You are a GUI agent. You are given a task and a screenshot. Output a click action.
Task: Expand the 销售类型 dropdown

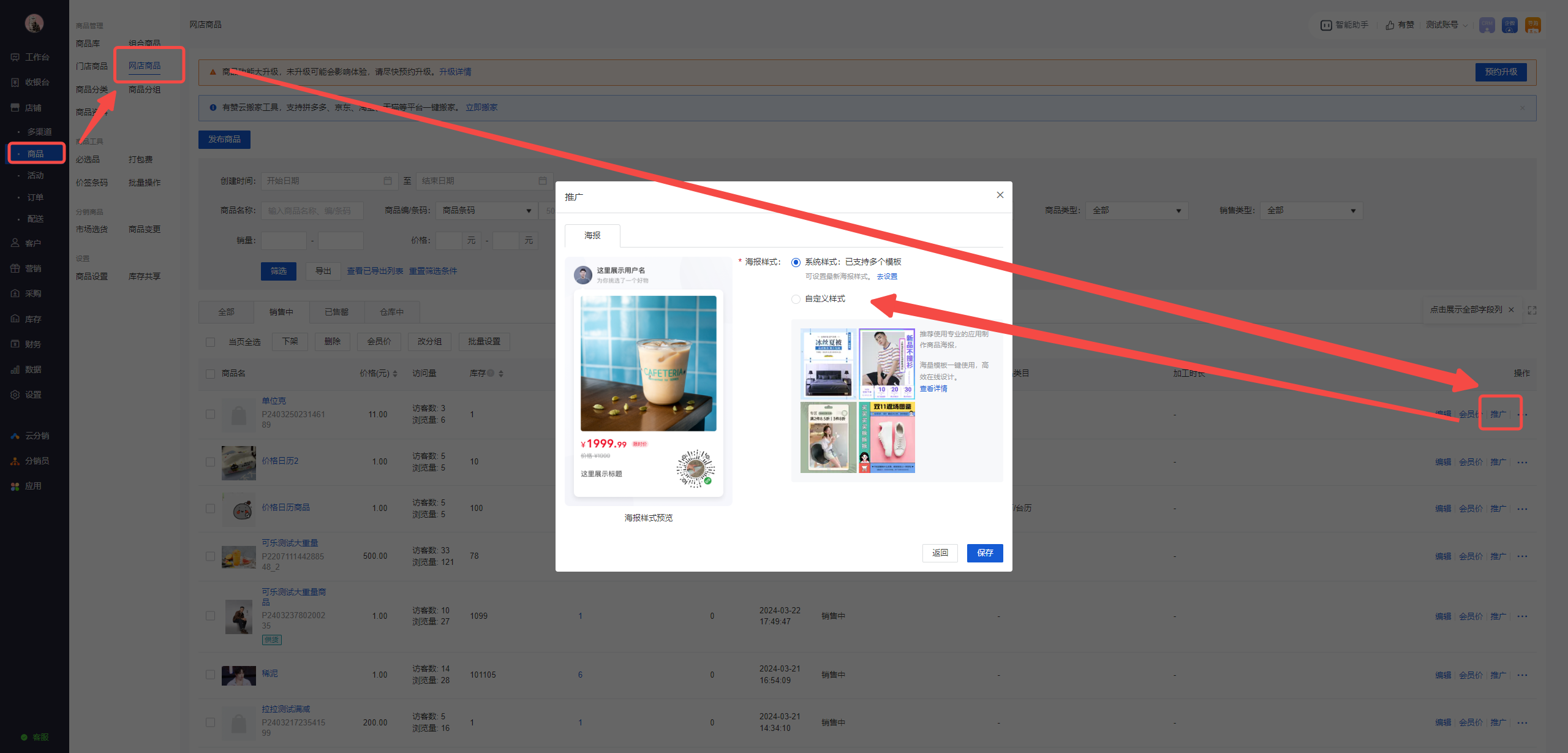tap(1311, 211)
